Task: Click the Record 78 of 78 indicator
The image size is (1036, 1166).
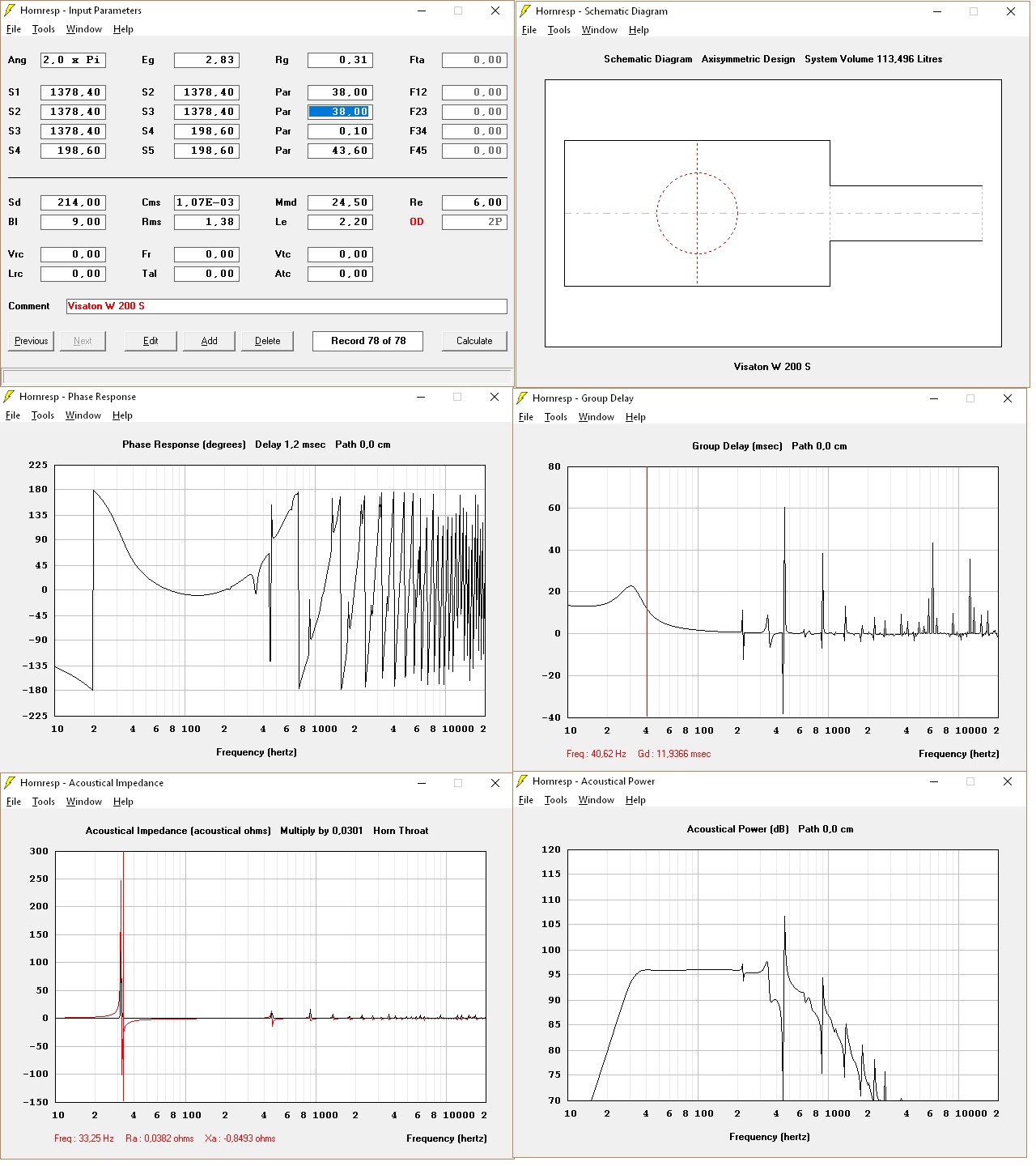Action: click(x=368, y=341)
